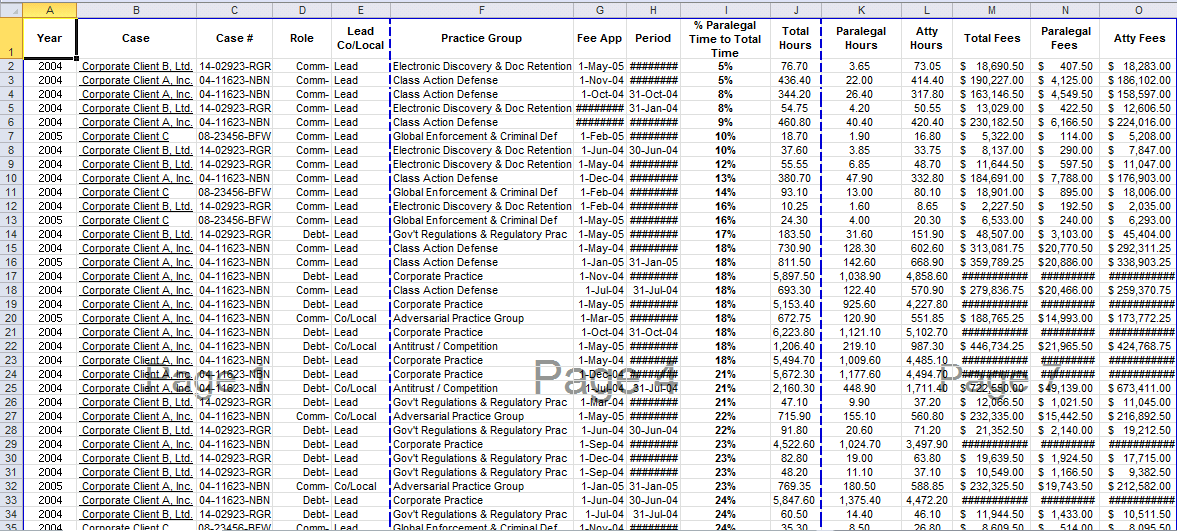This screenshot has width=1177, height=531.
Task: Select row 13 header number
Action: pos(11,221)
